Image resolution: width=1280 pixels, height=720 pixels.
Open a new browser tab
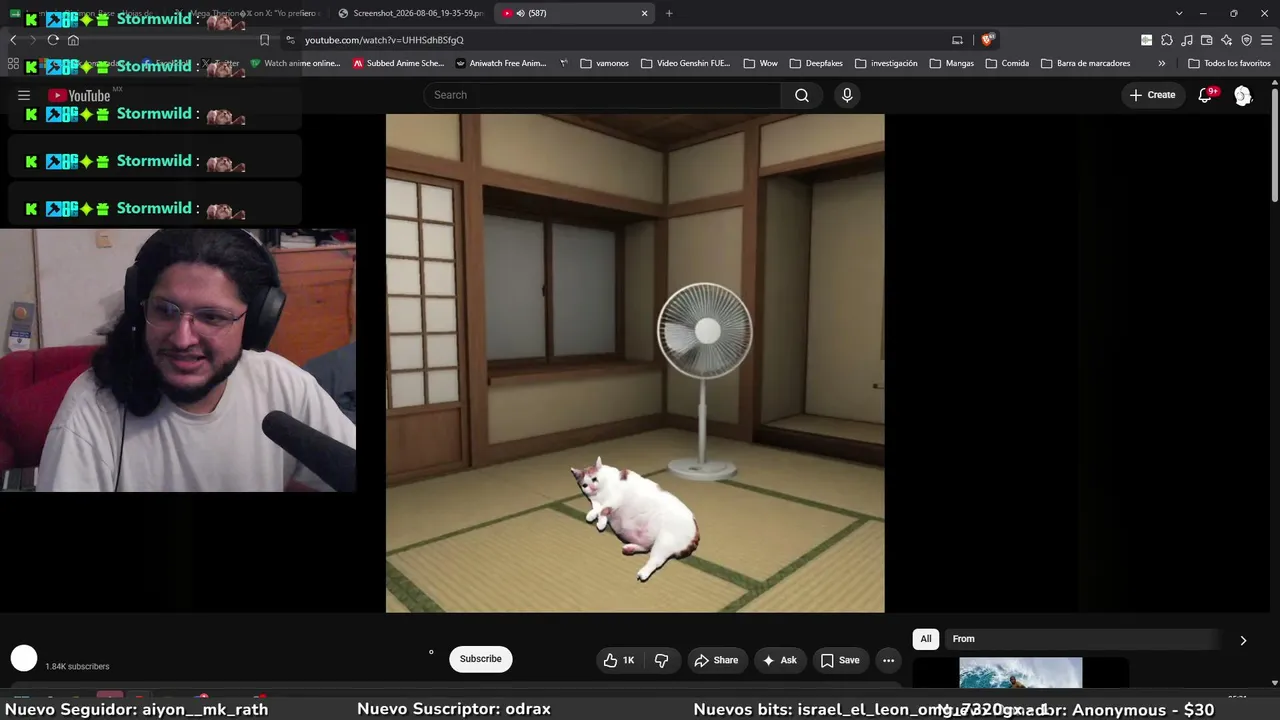click(x=669, y=13)
